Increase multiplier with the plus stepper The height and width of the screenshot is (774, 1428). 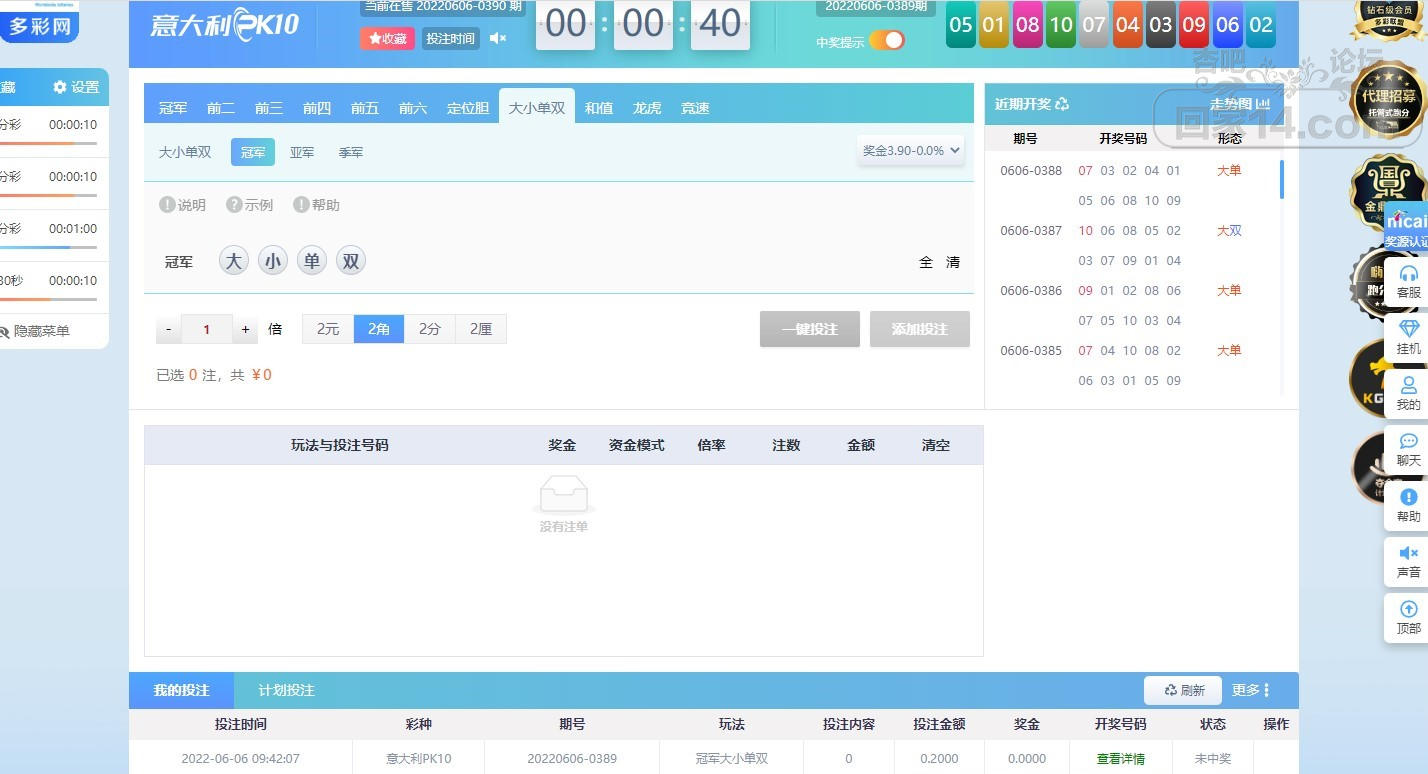[x=246, y=329]
